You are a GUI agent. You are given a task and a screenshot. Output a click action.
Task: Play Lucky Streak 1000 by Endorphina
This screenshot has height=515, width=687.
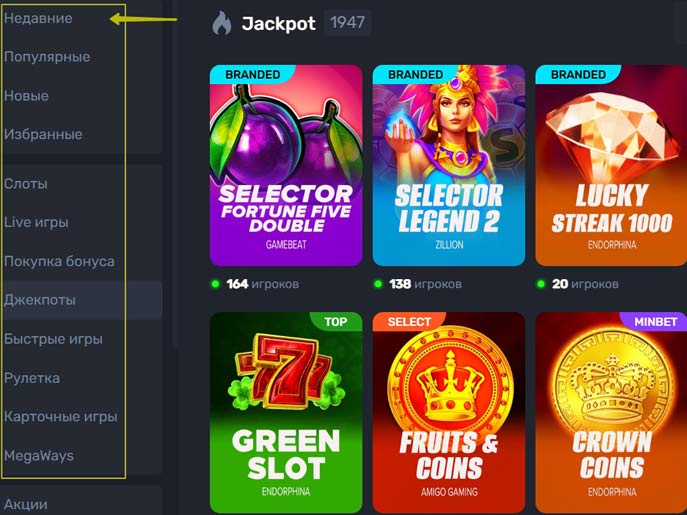click(611, 165)
